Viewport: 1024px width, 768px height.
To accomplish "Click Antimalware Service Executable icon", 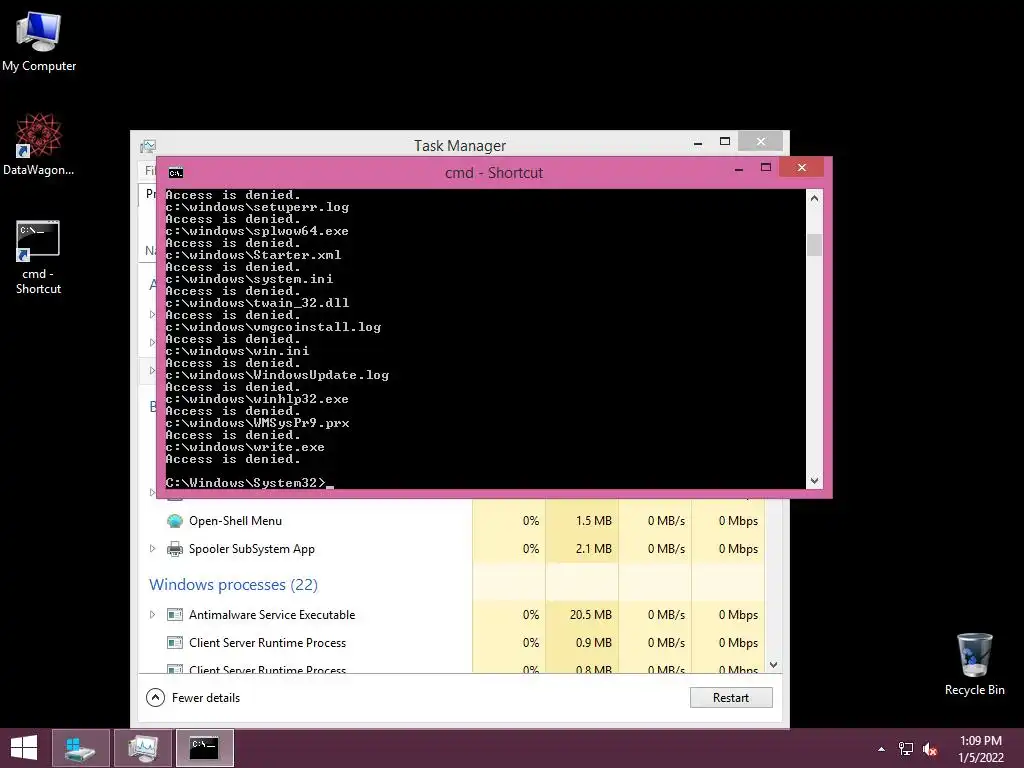I will tap(174, 615).
